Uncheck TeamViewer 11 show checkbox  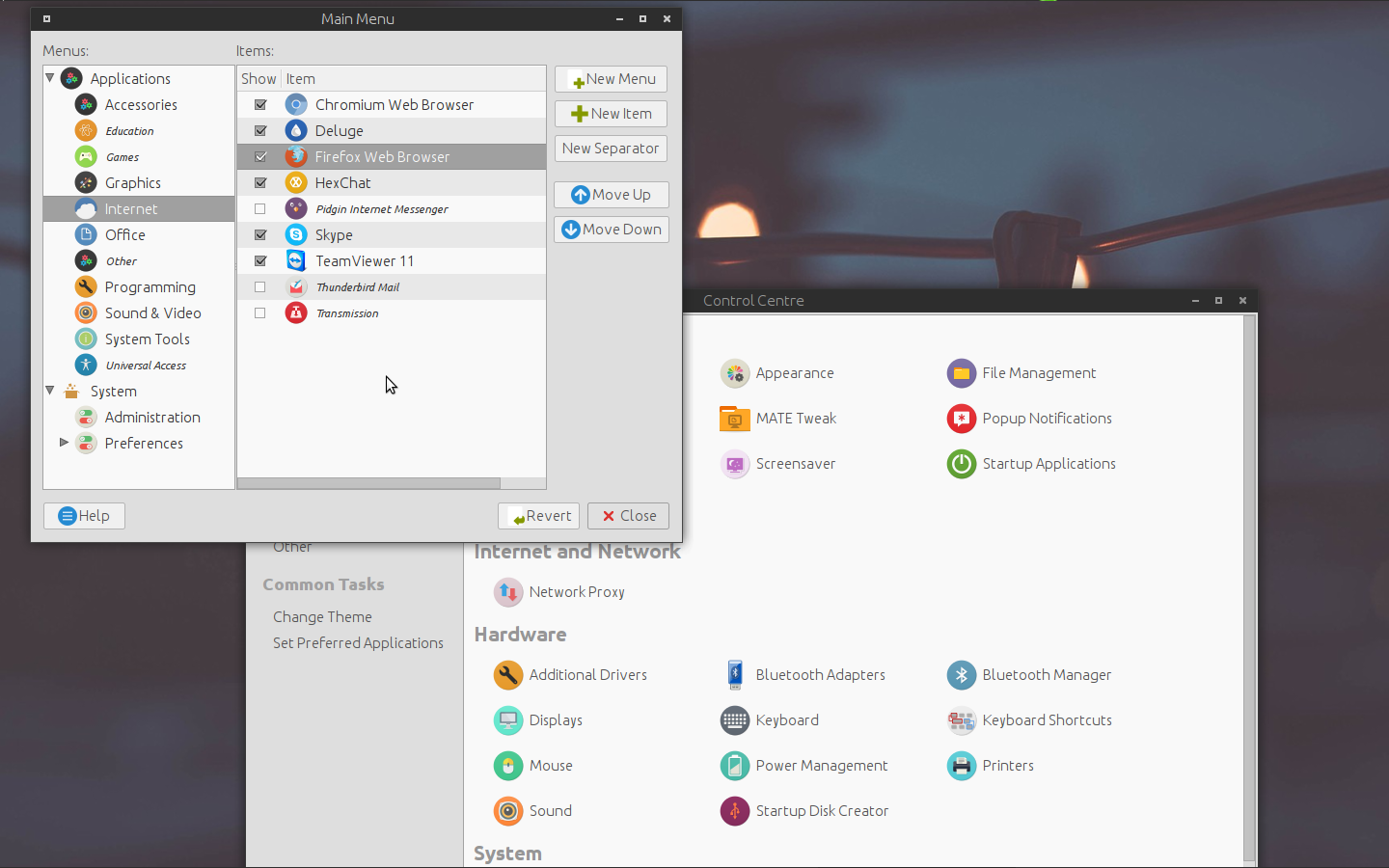click(260, 260)
